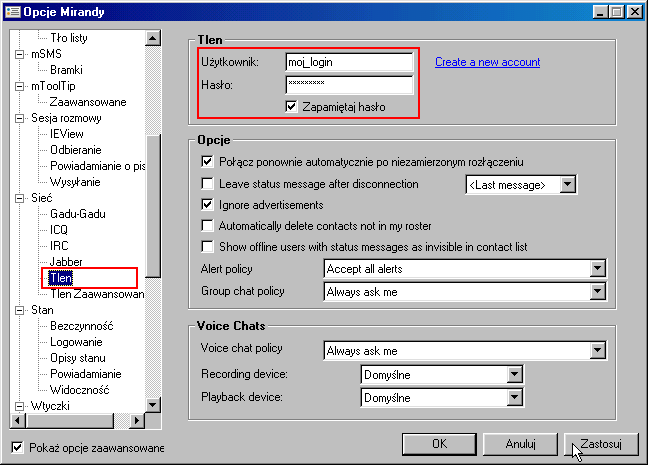The width and height of the screenshot is (648, 465).
Task: Toggle Pokaż opcje zaawansowane checkbox
Action: click(x=17, y=447)
